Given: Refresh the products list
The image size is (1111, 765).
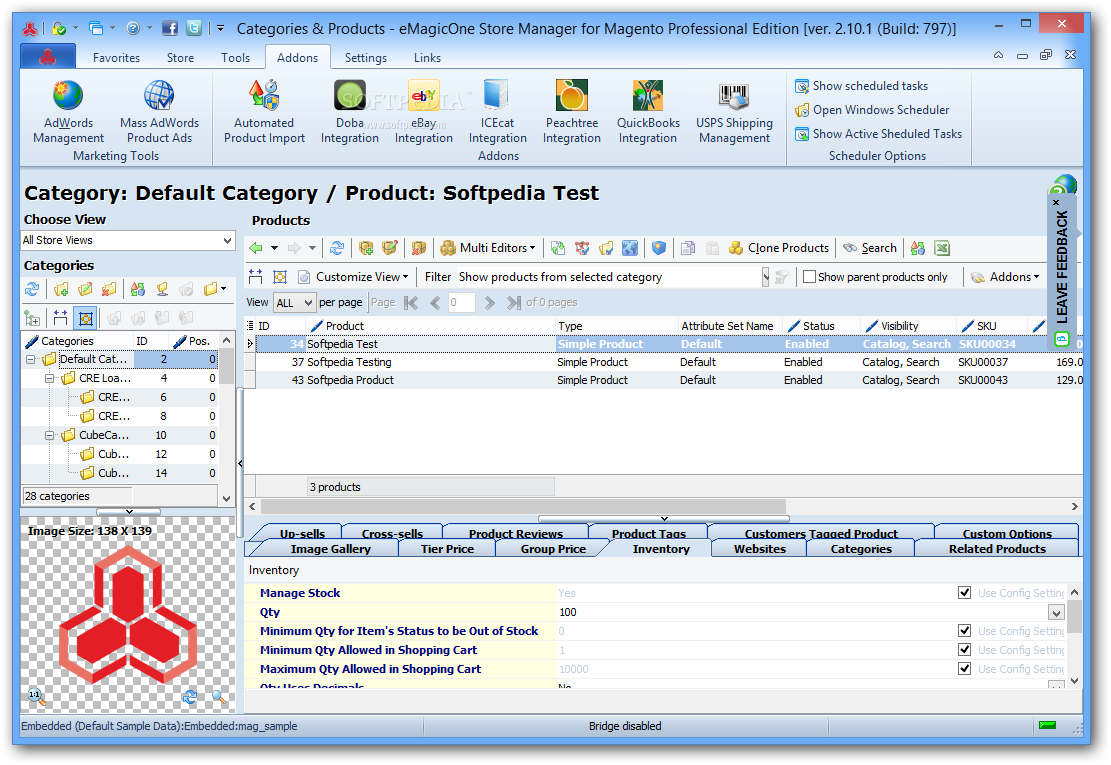Looking at the screenshot, I should pos(337,248).
